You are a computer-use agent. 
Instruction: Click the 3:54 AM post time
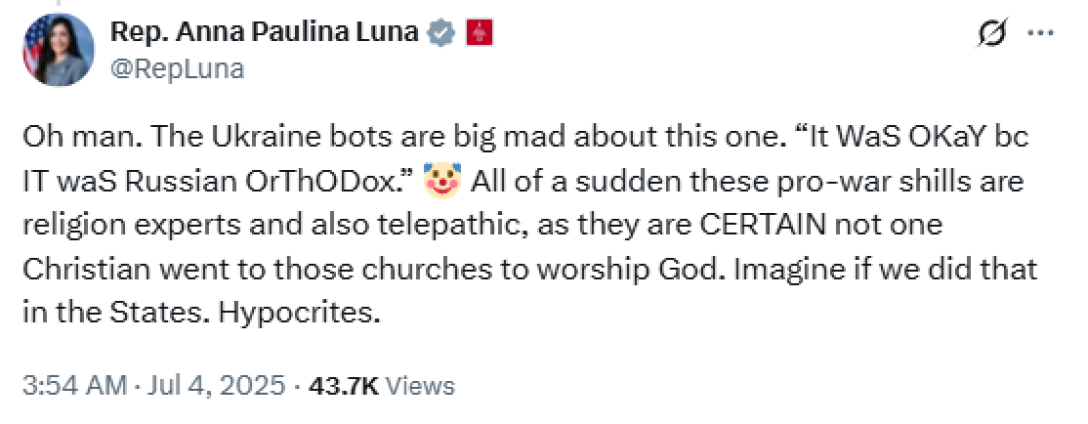(74, 385)
